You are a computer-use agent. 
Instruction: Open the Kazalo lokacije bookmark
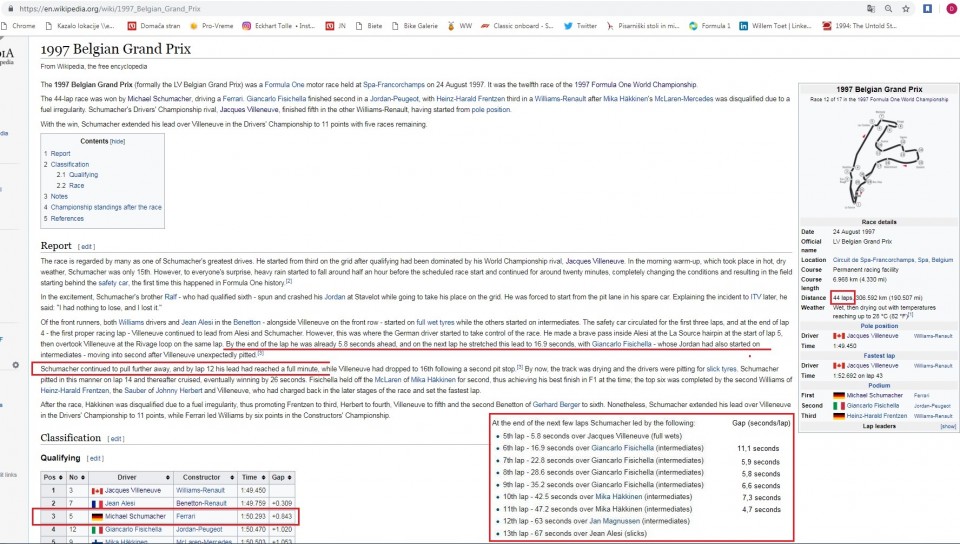[80, 26]
